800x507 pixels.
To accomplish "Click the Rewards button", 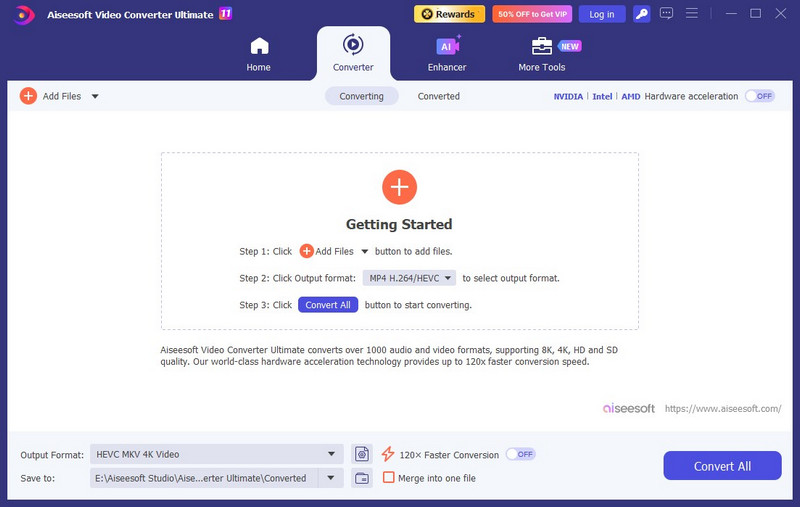I will [449, 14].
